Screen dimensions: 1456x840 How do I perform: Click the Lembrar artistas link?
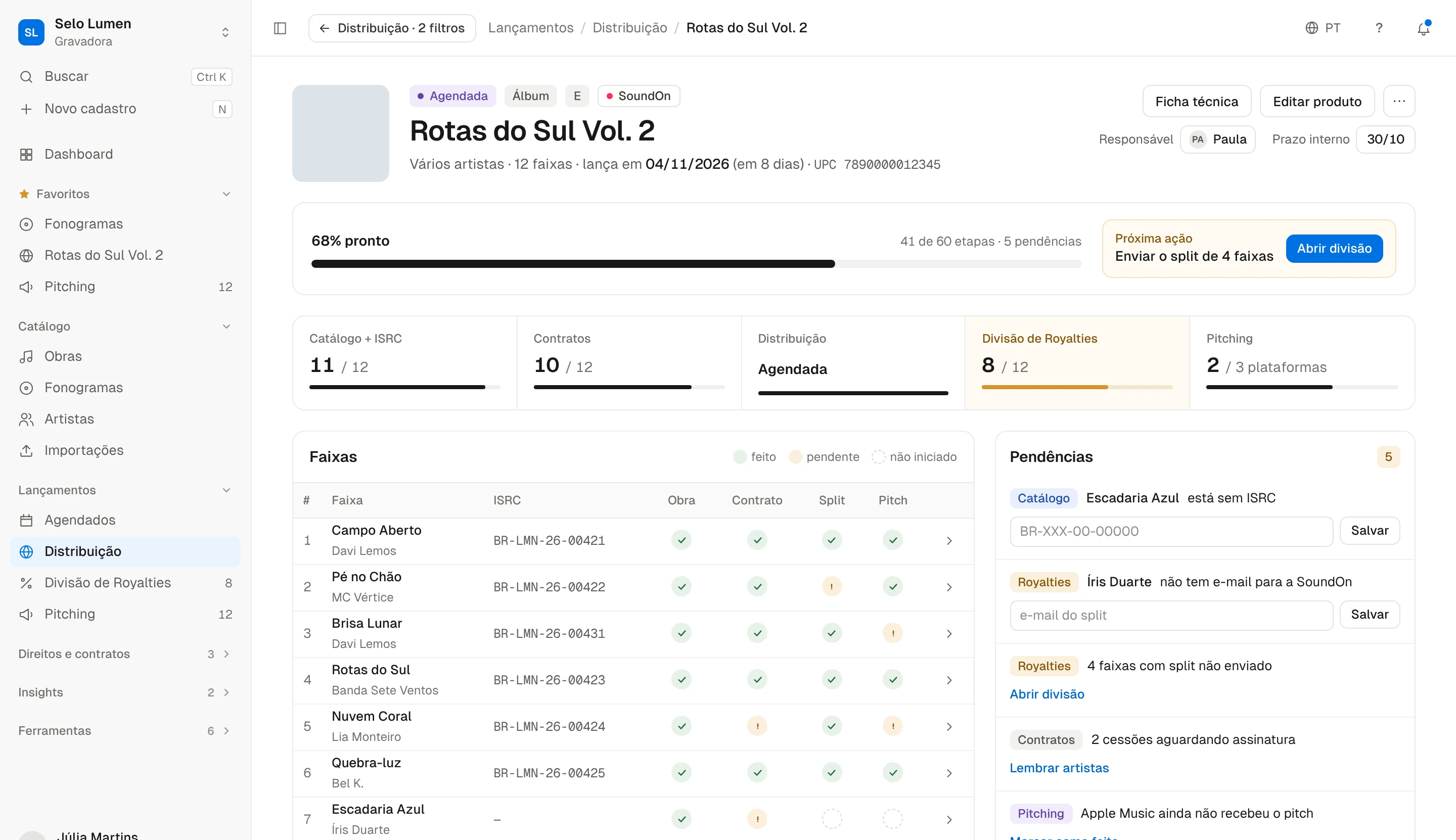(1059, 768)
